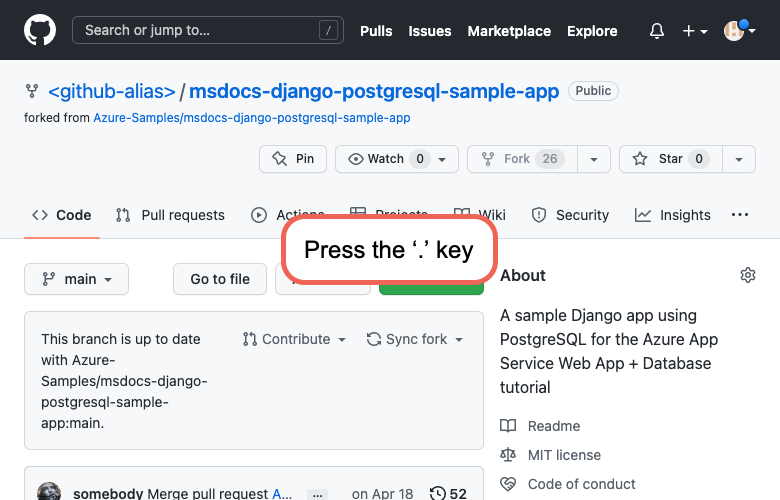Image resolution: width=780 pixels, height=500 pixels.
Task: Open the plus create-new menu
Action: [x=695, y=31]
